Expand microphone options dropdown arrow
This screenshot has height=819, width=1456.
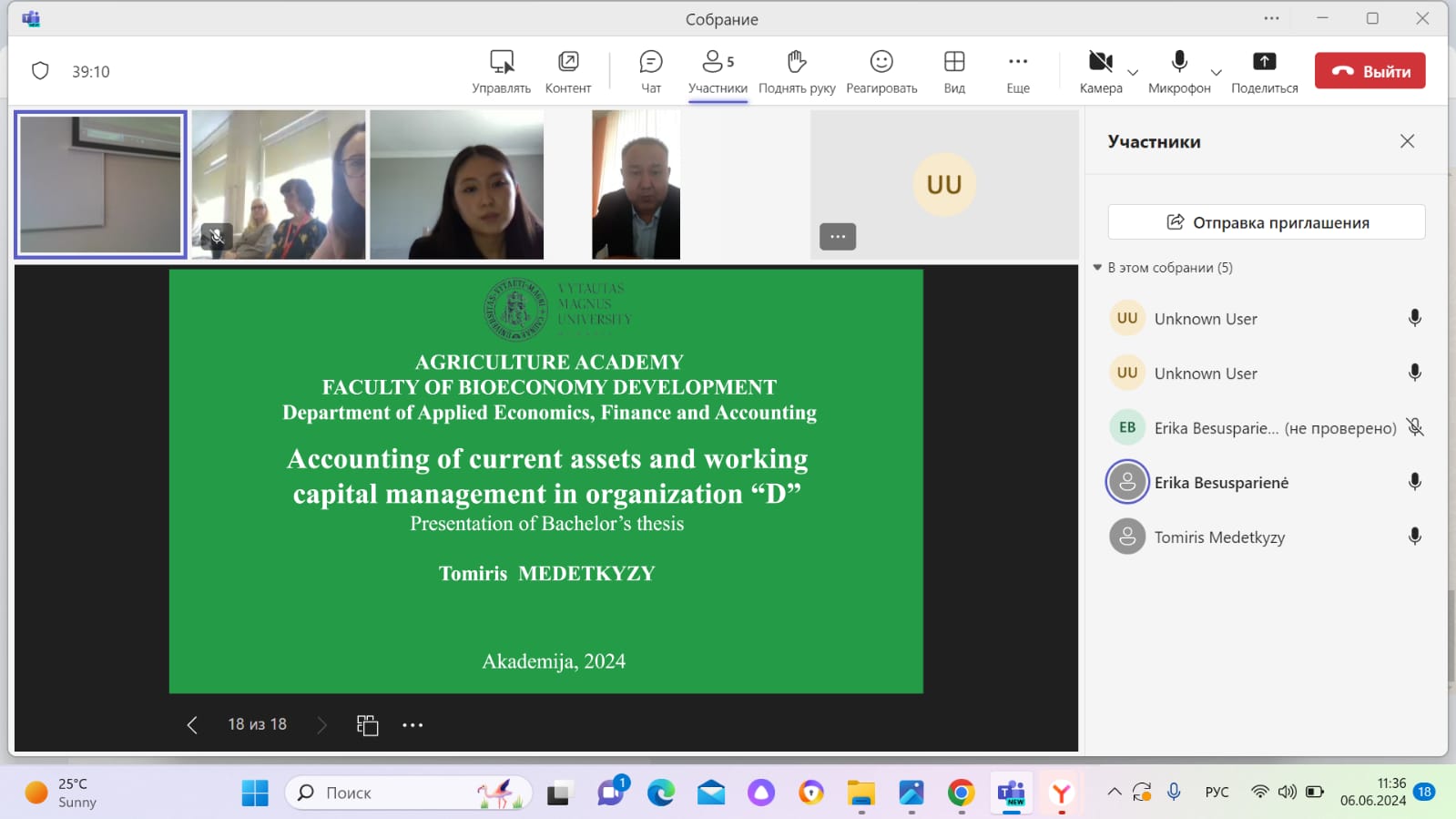1216,73
